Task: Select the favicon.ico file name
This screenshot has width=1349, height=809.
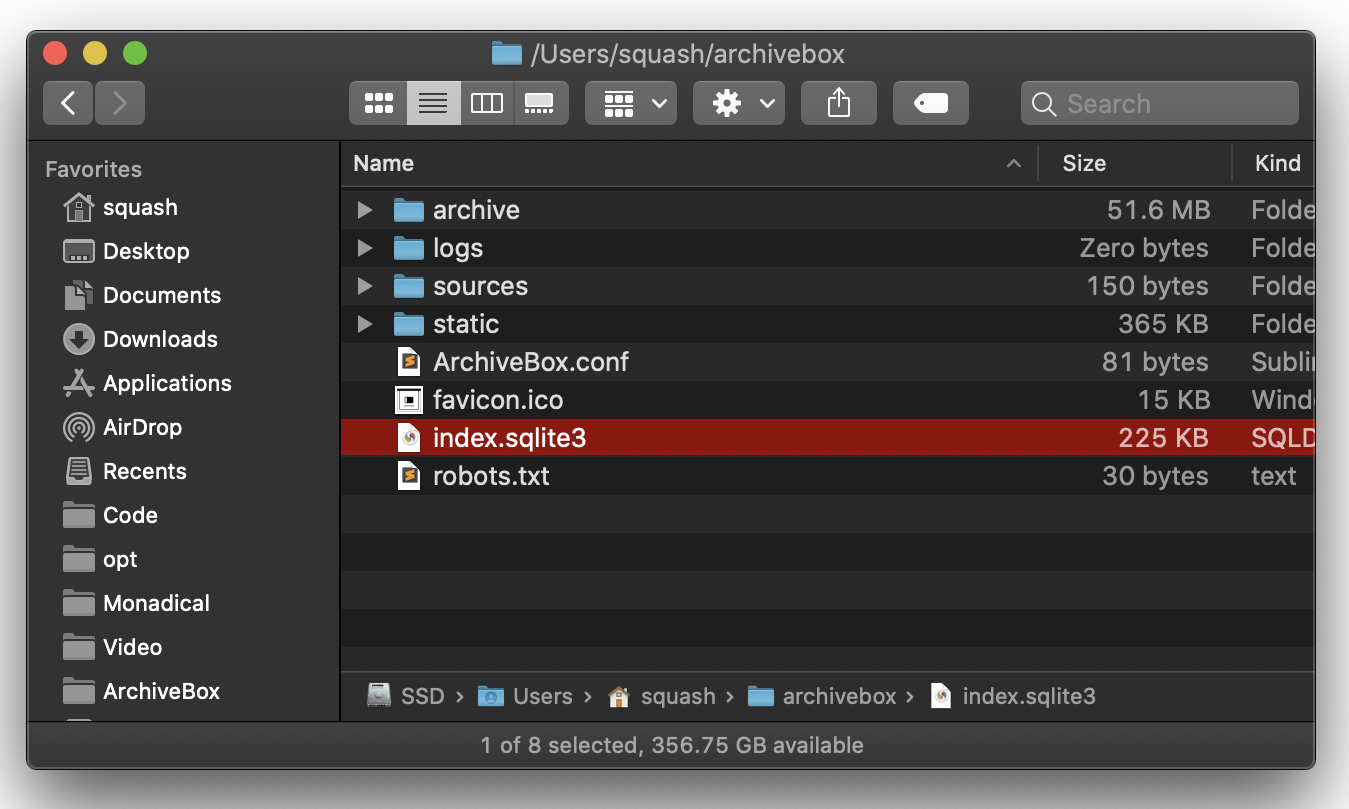Action: (x=498, y=400)
